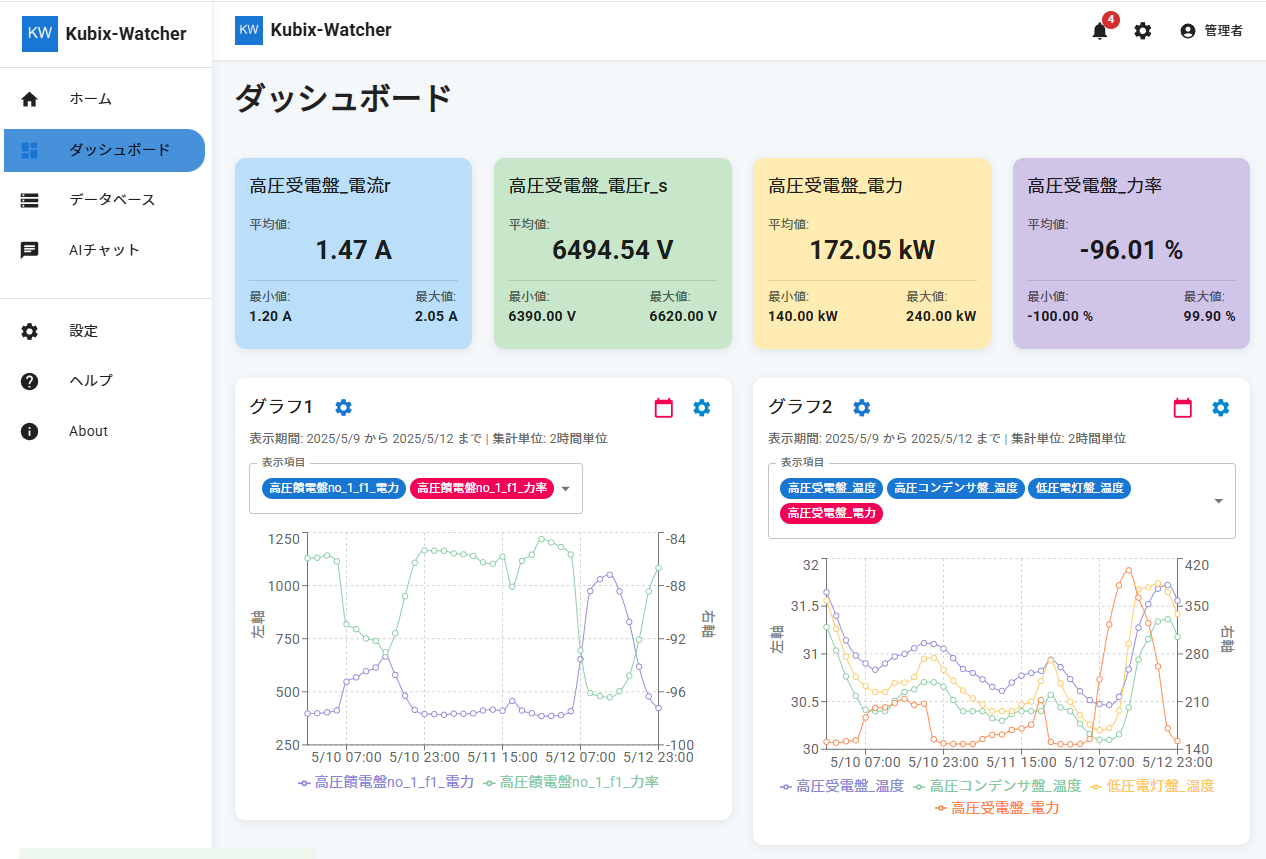Open chart settings gear at グラフ2 top right
This screenshot has width=1266, height=859.
pos(1221,408)
